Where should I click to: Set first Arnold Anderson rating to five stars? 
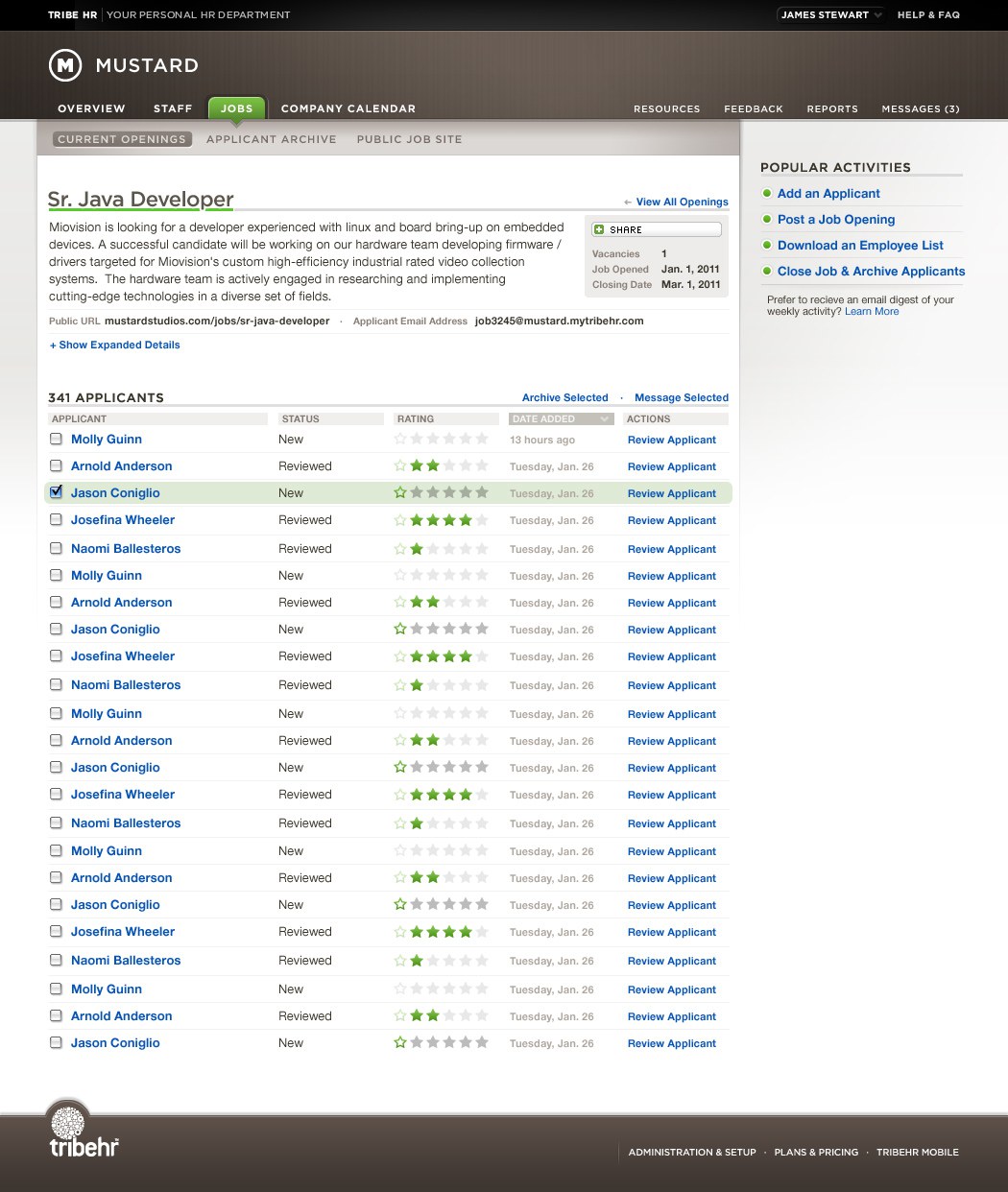point(481,466)
